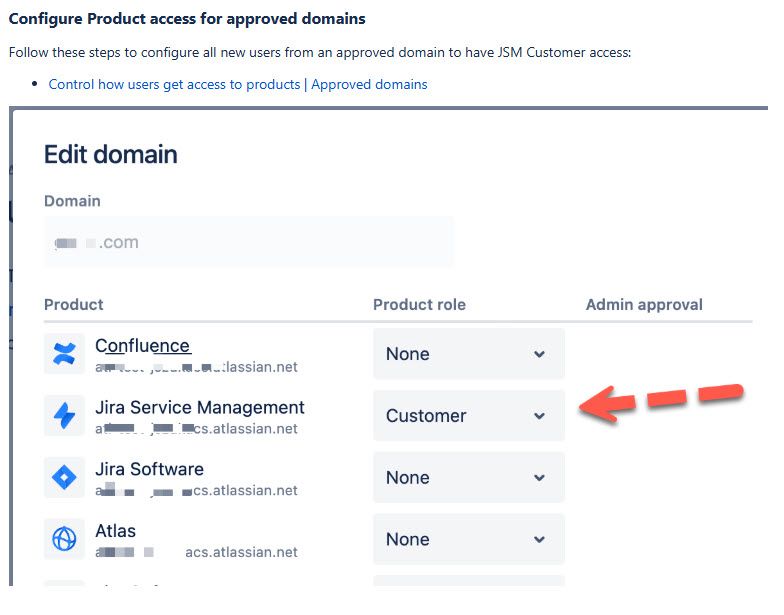This screenshot has width=784, height=615.
Task: Click the 'Product role' column header
Action: coord(419,304)
